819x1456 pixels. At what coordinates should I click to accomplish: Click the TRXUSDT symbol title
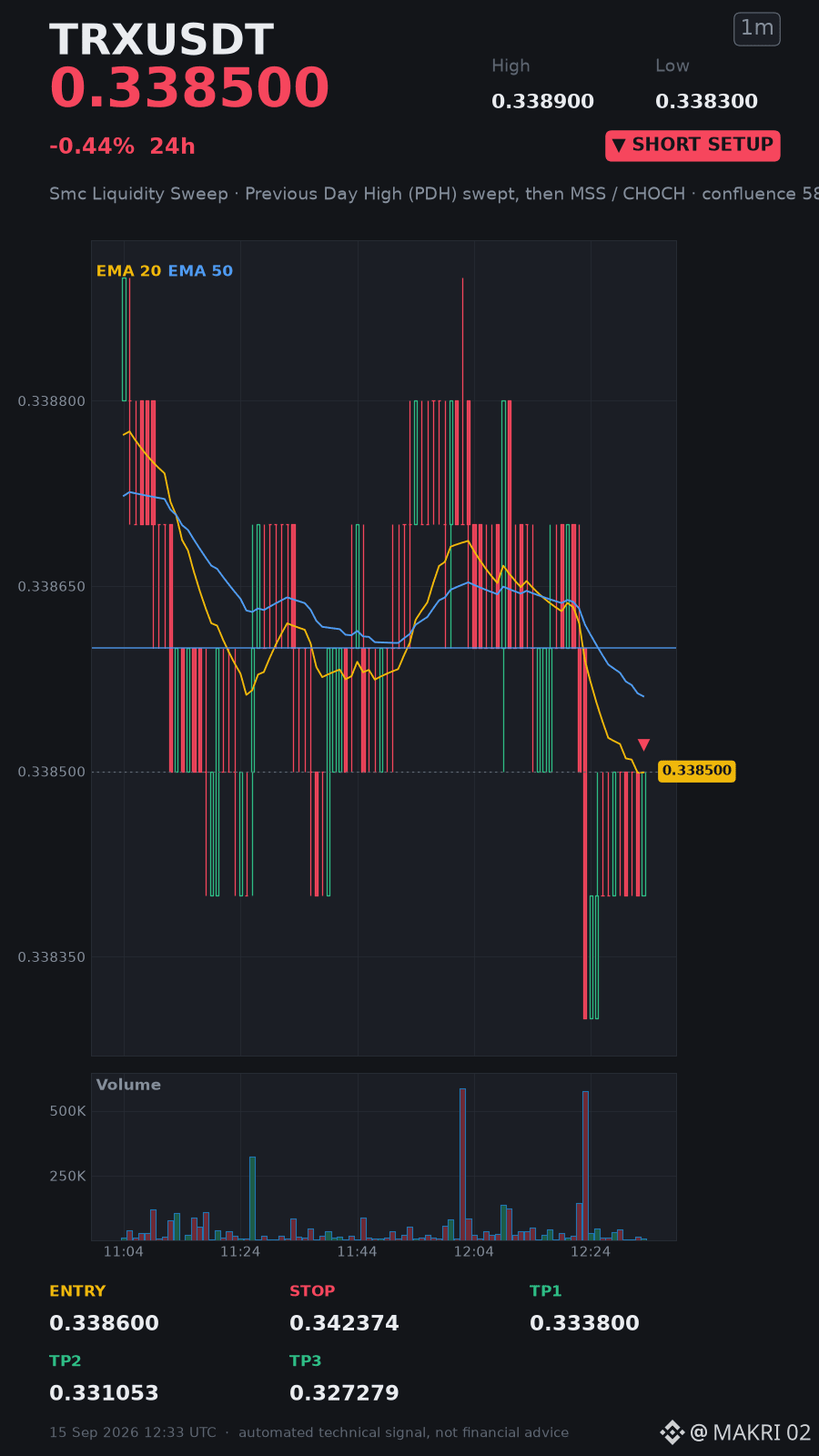tap(161, 40)
